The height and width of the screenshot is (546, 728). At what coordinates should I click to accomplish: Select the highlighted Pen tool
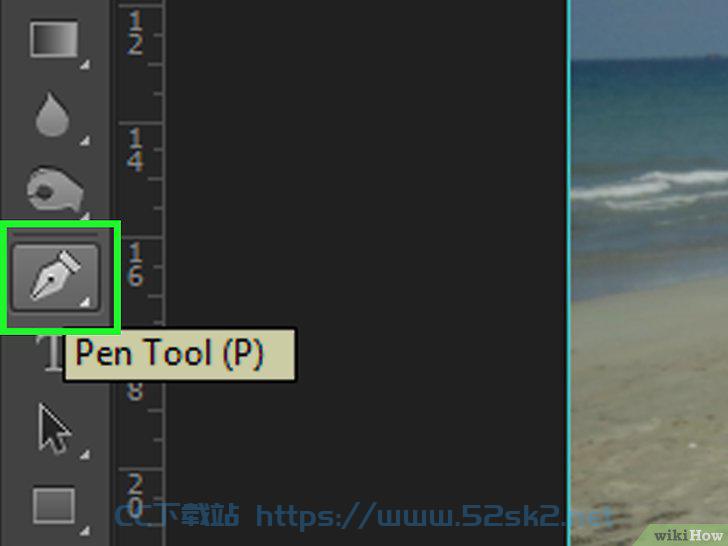(x=55, y=276)
